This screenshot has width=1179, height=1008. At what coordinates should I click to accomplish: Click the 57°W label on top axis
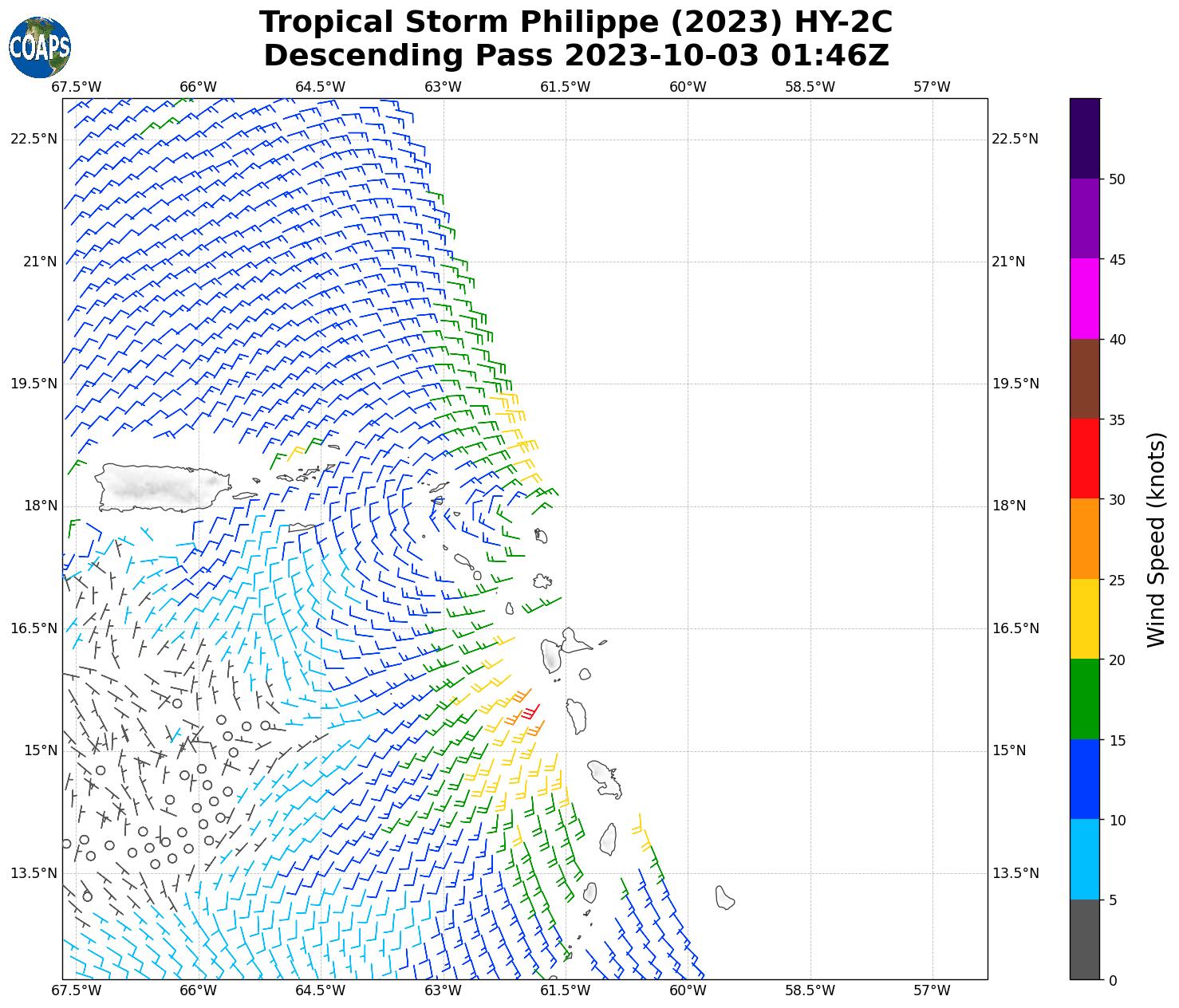point(932,87)
